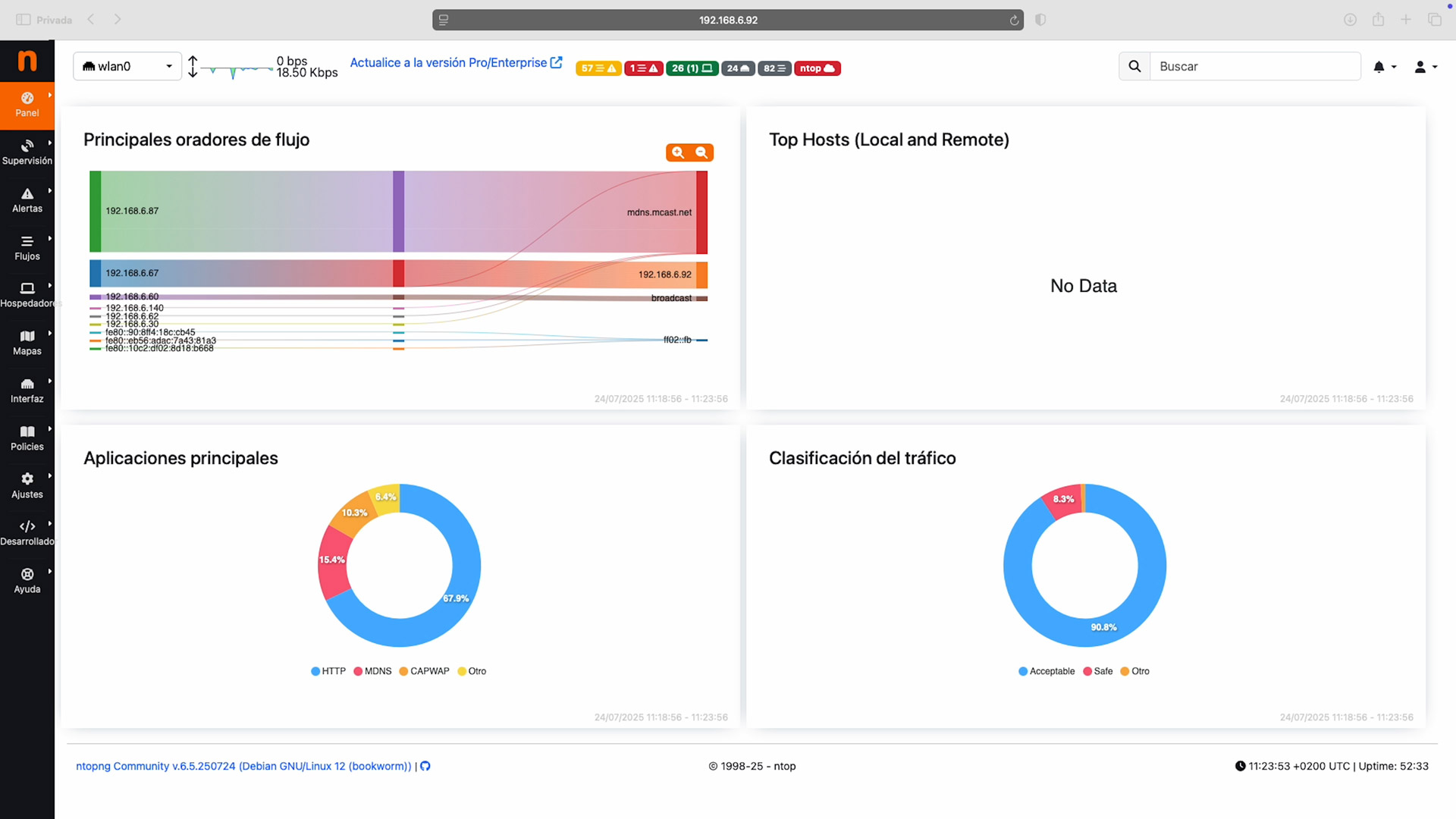This screenshot has width=1456, height=819.
Task: Open Ajustes in the sidebar
Action: 27,486
